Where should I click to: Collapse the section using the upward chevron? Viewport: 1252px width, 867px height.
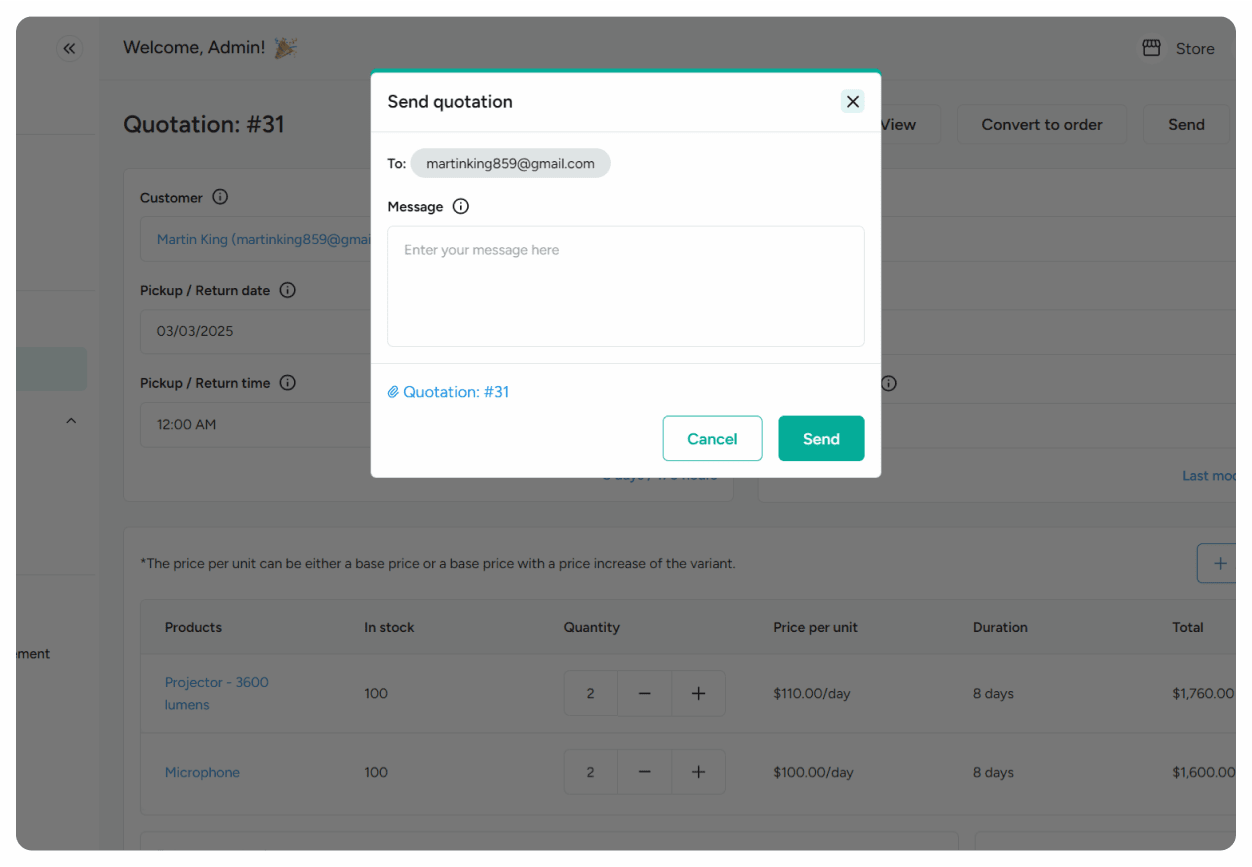[71, 420]
